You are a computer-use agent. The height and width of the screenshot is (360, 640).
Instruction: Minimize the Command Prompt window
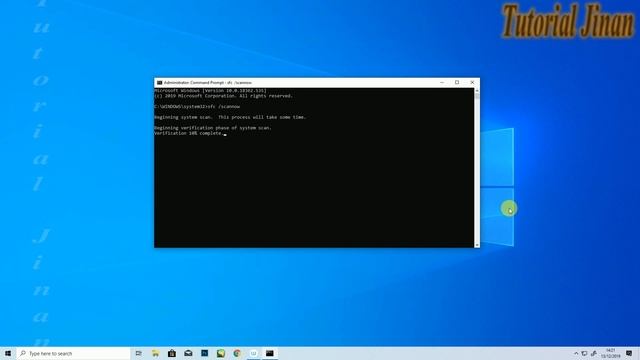click(442, 82)
